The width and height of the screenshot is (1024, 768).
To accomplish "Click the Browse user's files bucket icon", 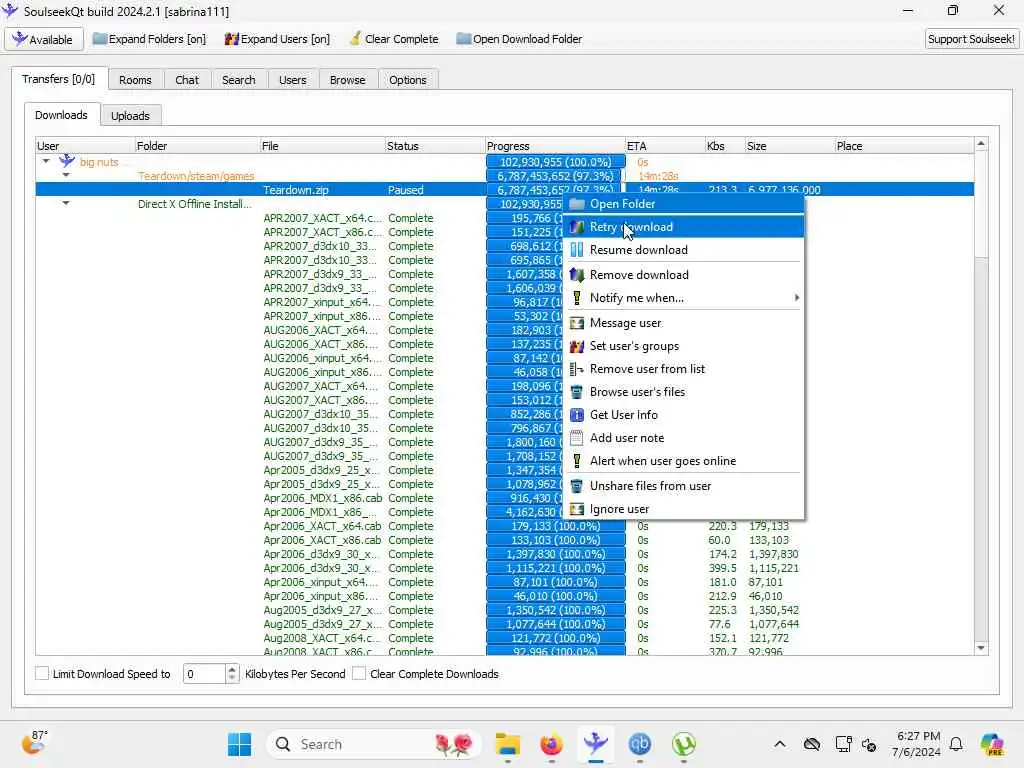I will [577, 392].
